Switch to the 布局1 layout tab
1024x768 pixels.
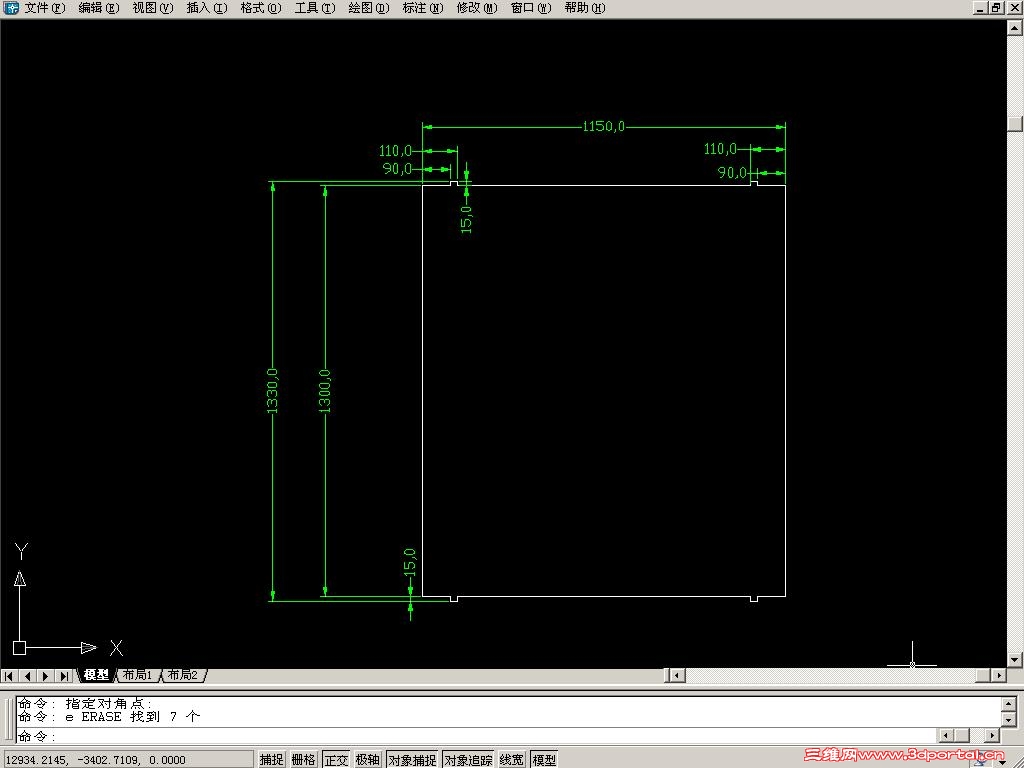point(137,675)
